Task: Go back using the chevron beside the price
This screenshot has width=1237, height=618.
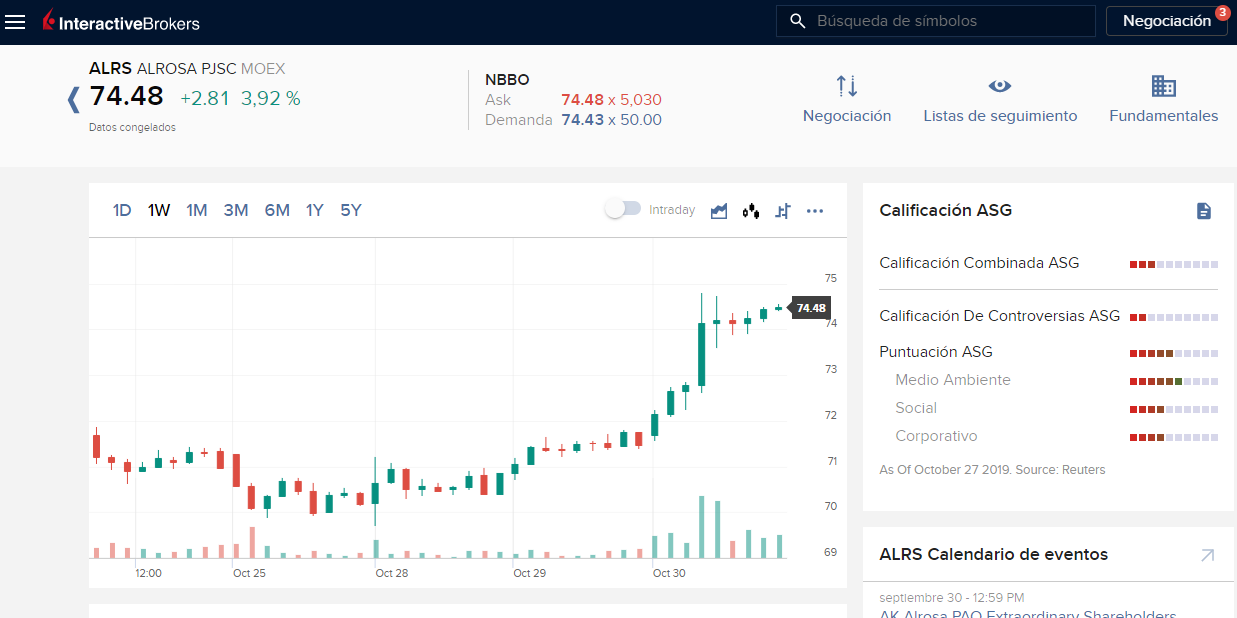Action: point(73,99)
